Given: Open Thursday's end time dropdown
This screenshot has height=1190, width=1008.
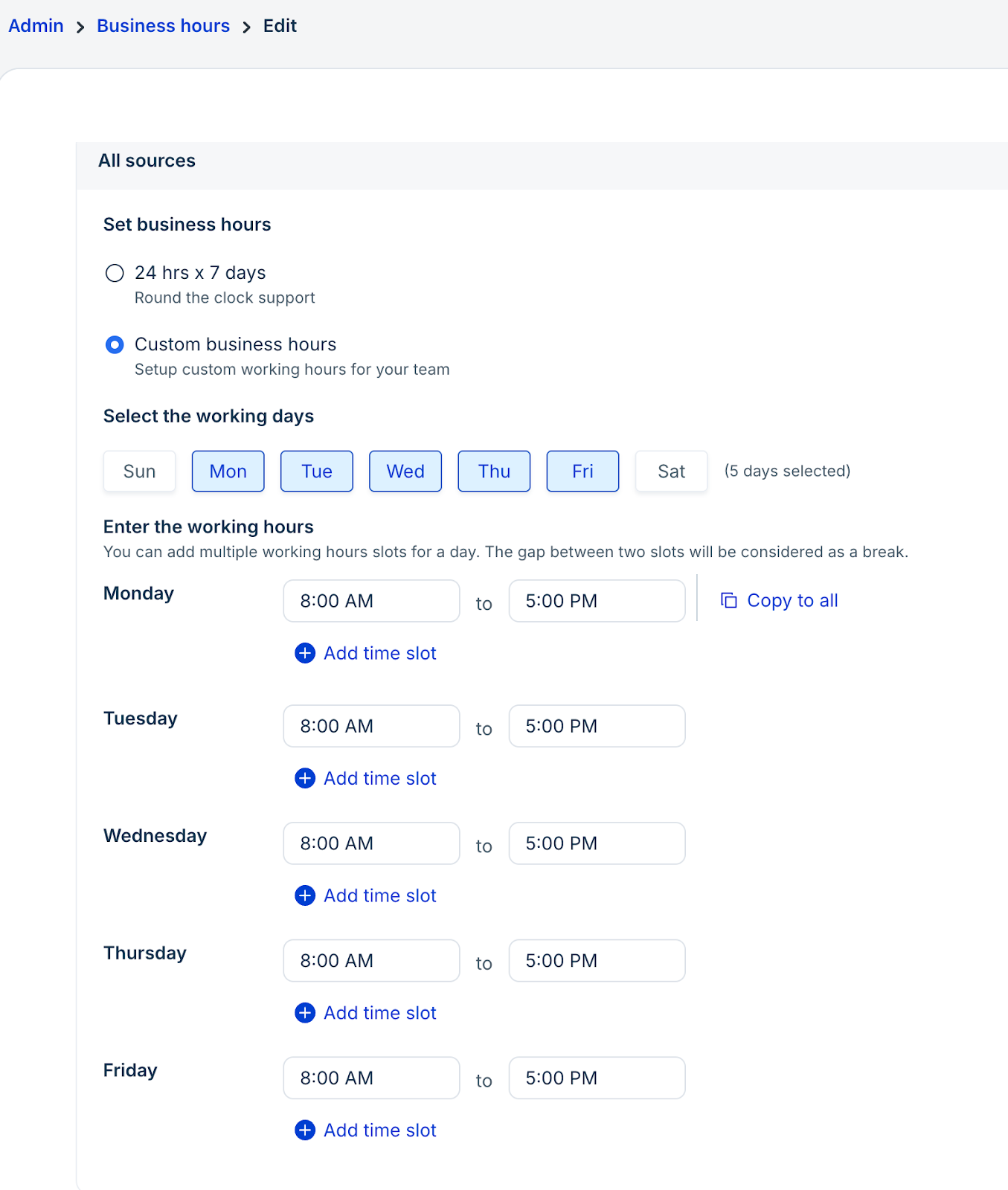Looking at the screenshot, I should pos(597,961).
